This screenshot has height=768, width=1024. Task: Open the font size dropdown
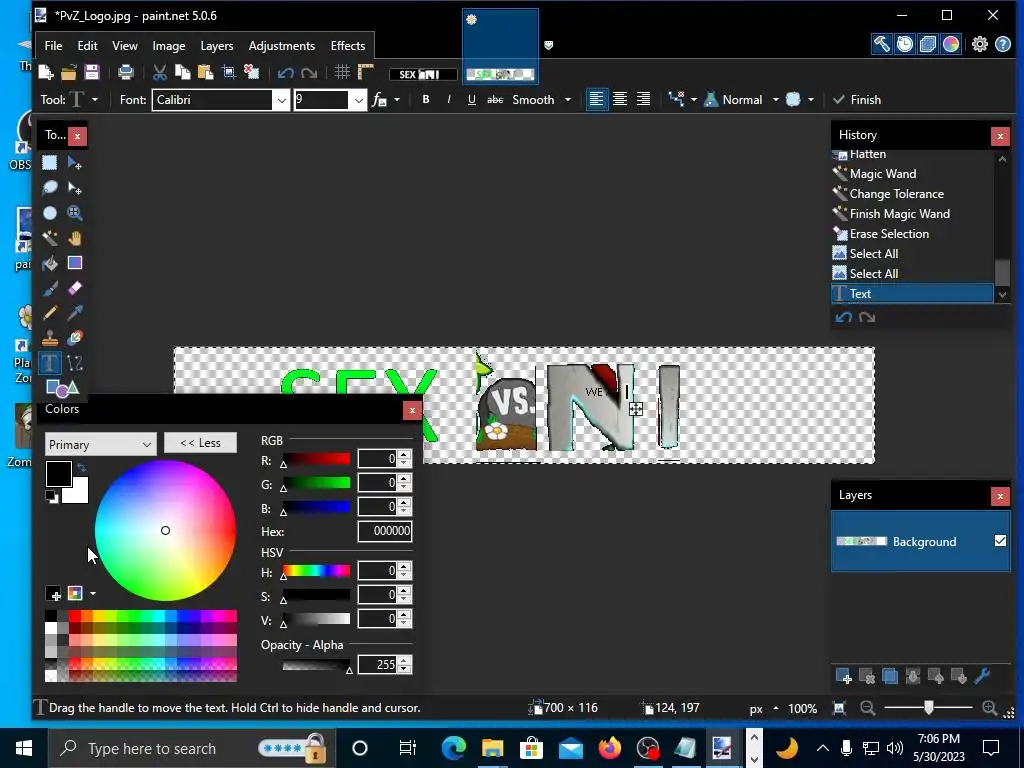[359, 101]
